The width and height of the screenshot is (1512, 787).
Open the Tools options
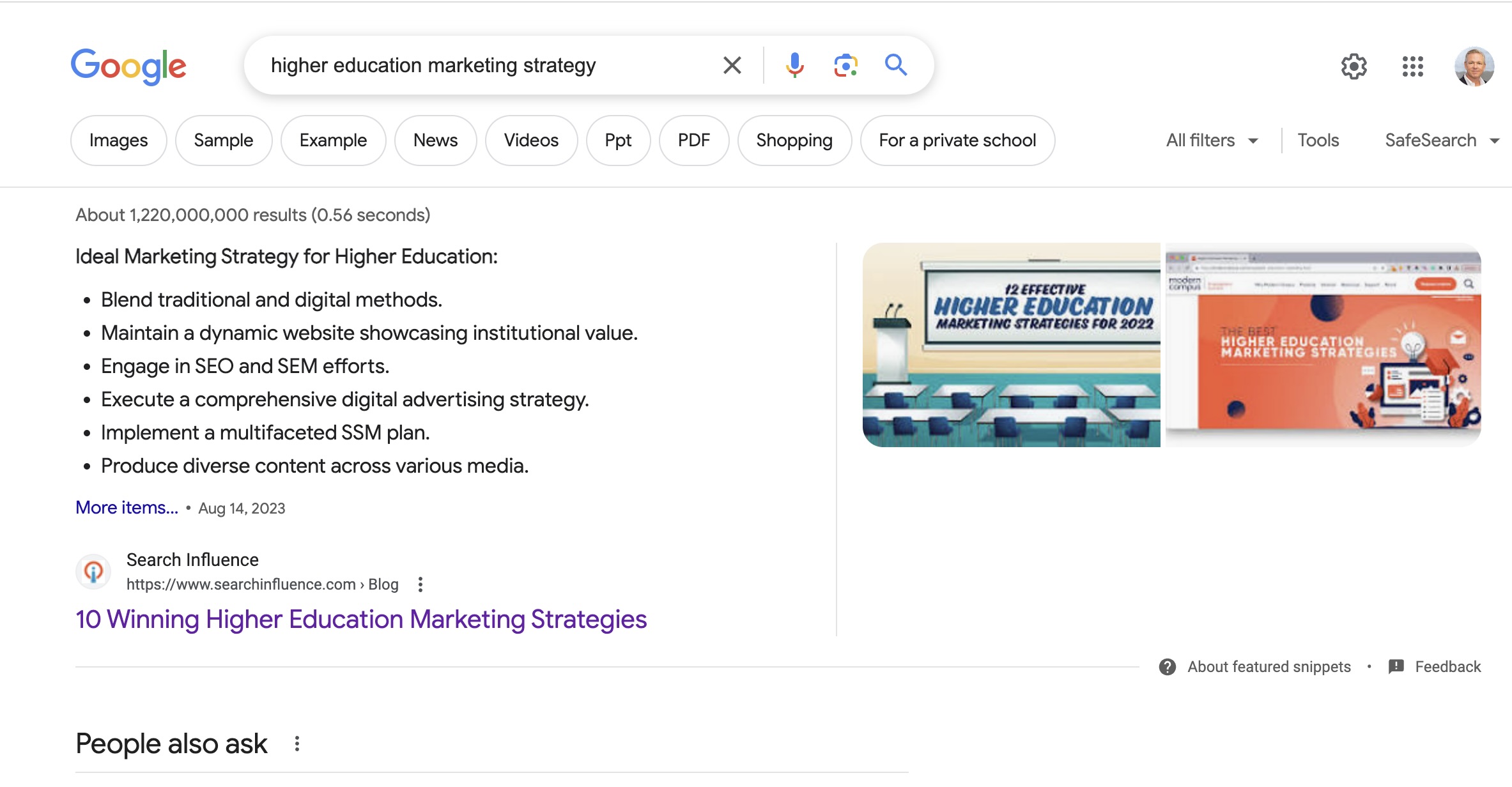pyautogui.click(x=1318, y=141)
